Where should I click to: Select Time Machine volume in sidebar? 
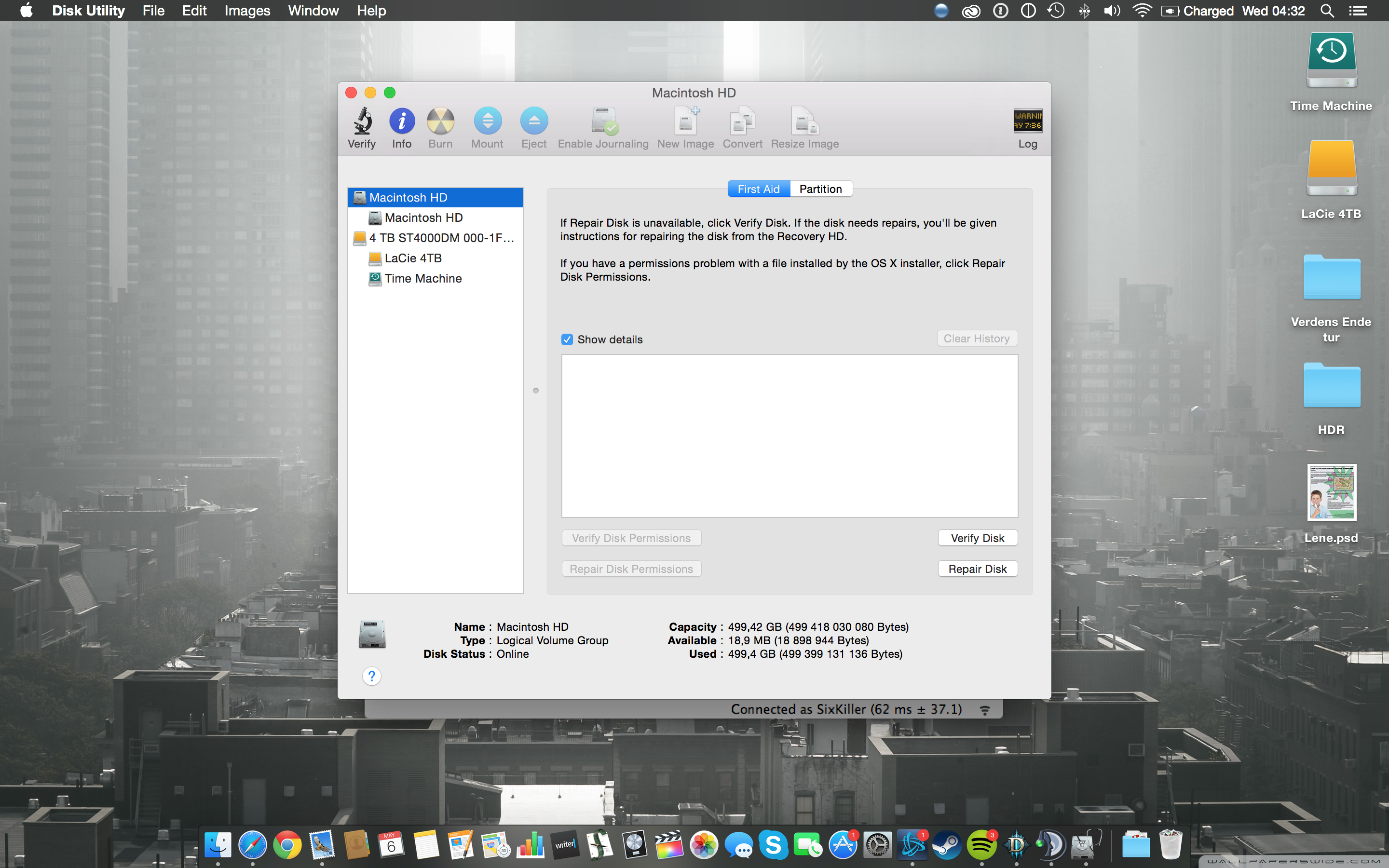[422, 278]
